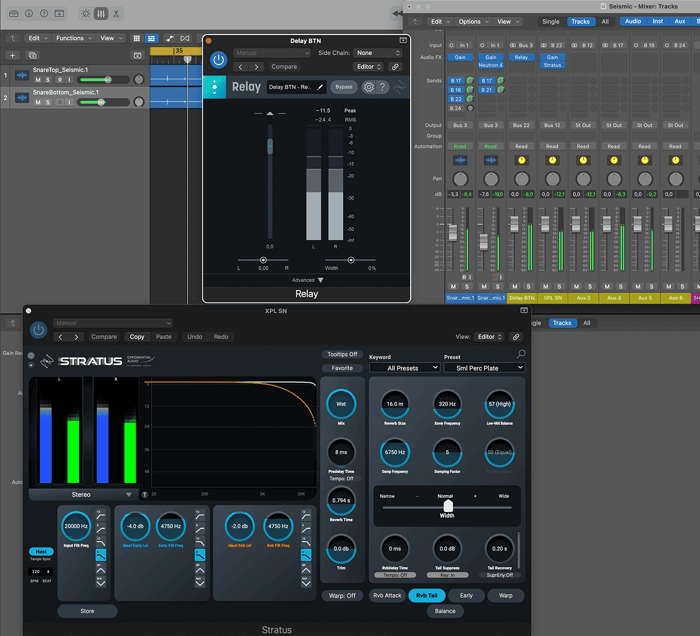Click the duplicate track icon beside plus
Viewport: 700px width, 636px height.
[x=32, y=55]
